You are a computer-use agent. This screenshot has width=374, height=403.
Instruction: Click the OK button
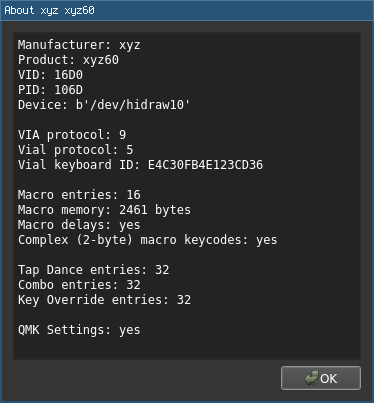[x=321, y=378]
